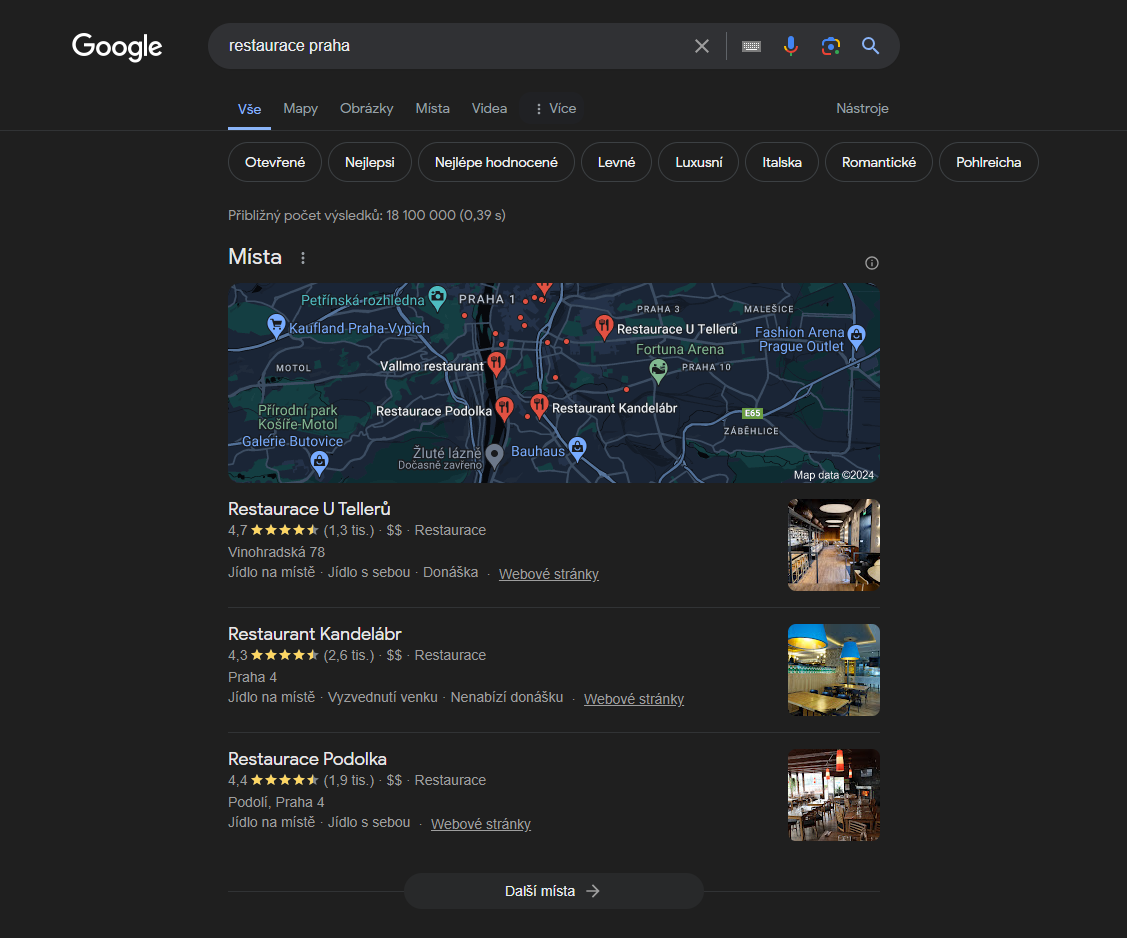The width and height of the screenshot is (1127, 938).
Task: Enable the Nejlépe hodnocené filter
Action: [496, 162]
